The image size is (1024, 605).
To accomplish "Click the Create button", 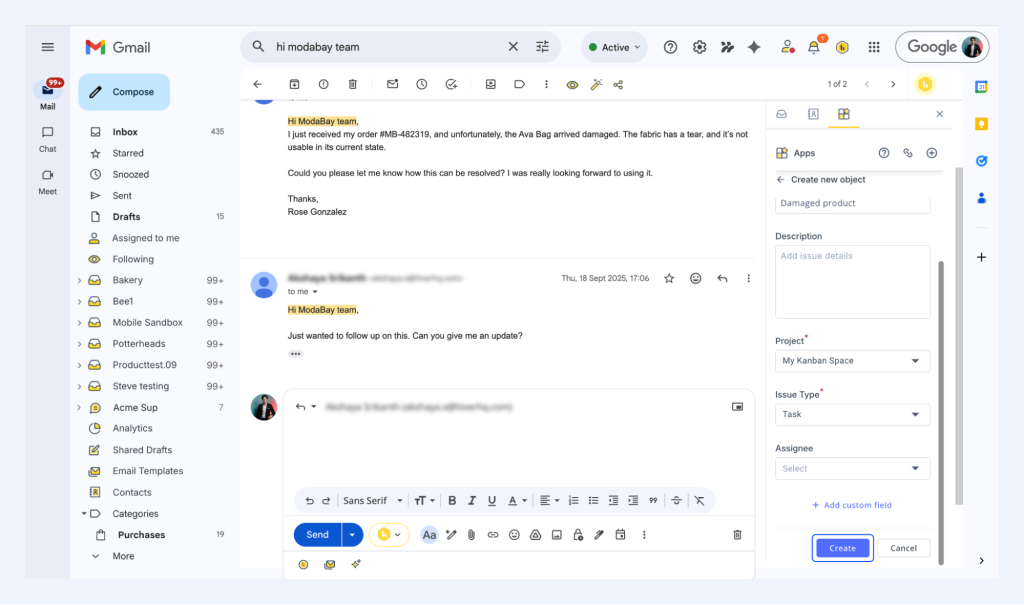I will pos(842,548).
